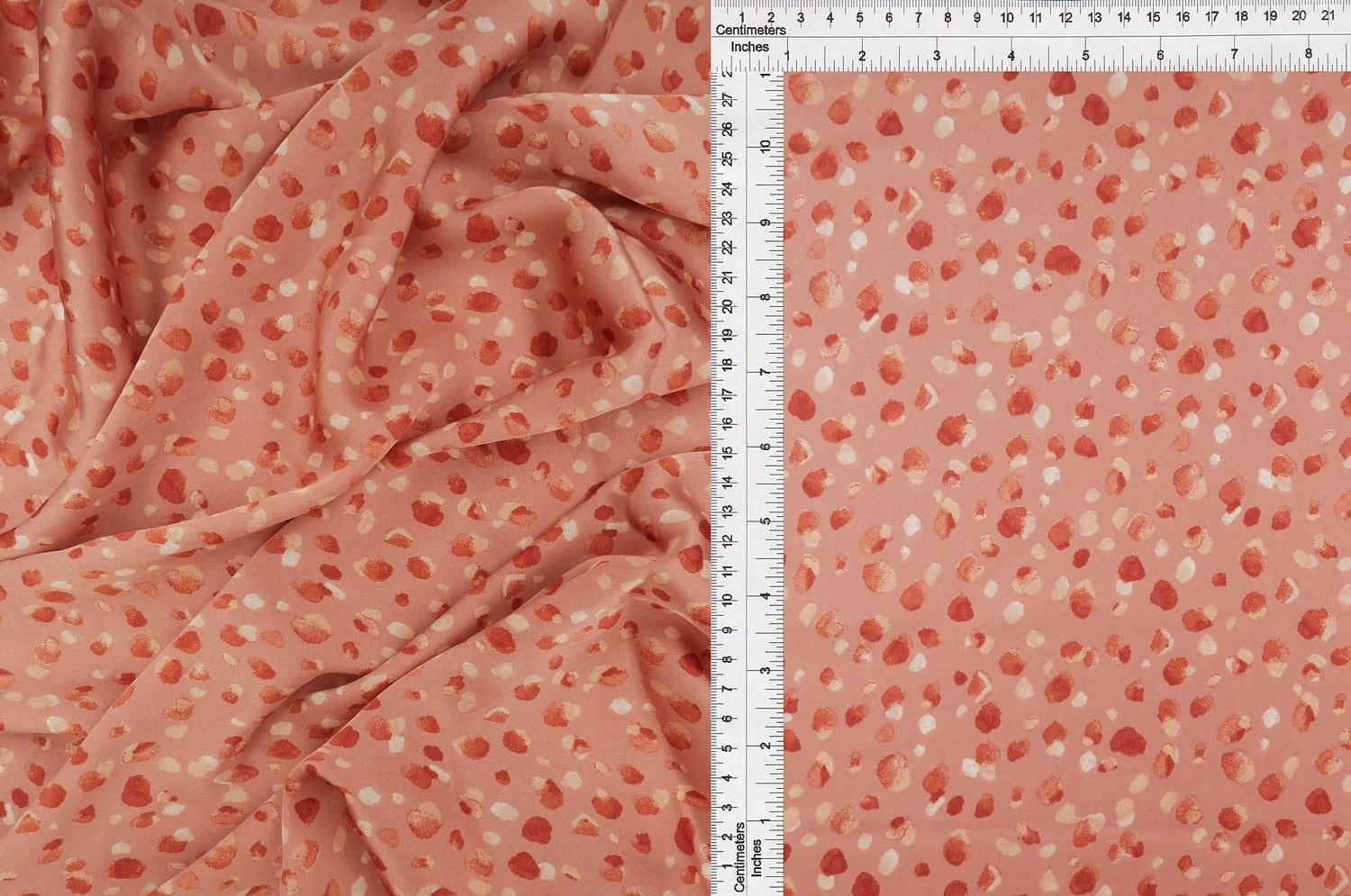Click the 10 inch mark on vertical ruler
Viewport: 1351px width, 896px height.
pos(765,146)
